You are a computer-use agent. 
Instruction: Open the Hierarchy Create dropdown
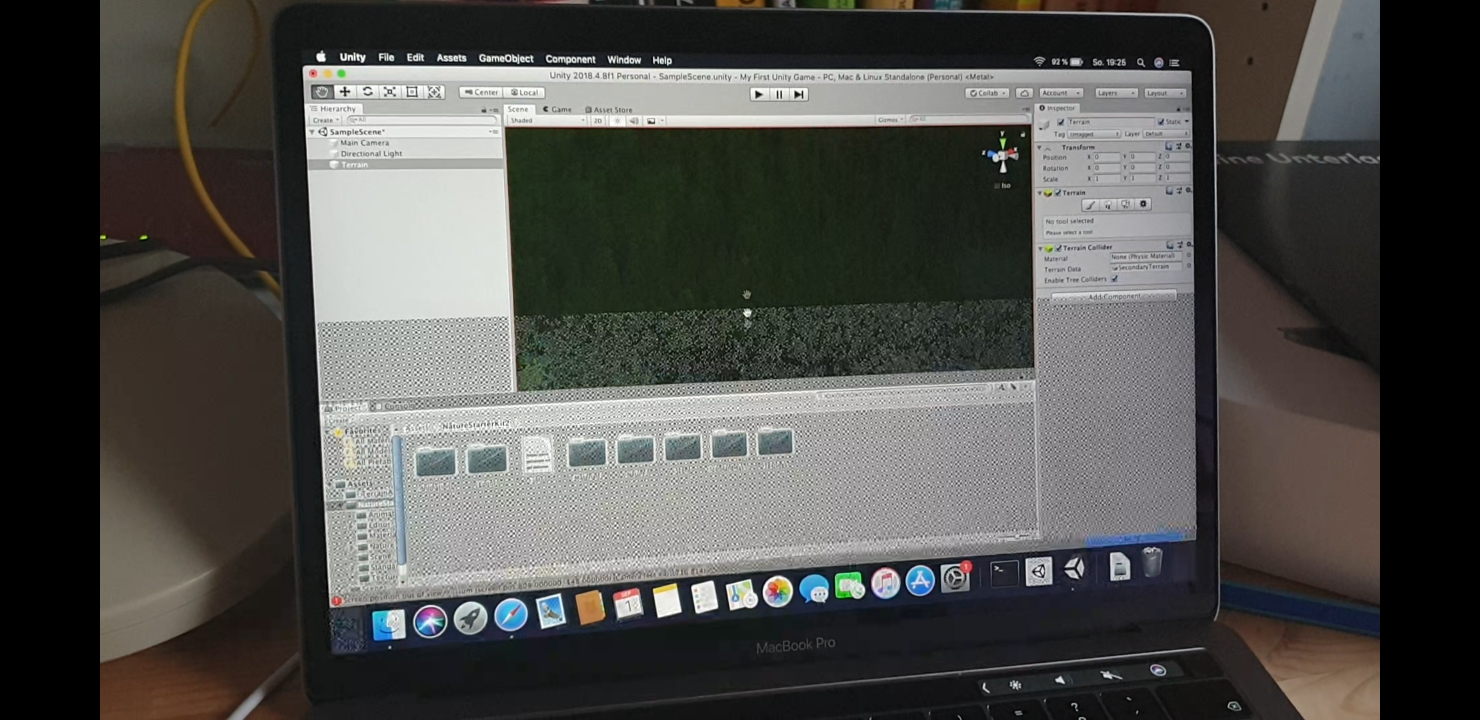324,120
